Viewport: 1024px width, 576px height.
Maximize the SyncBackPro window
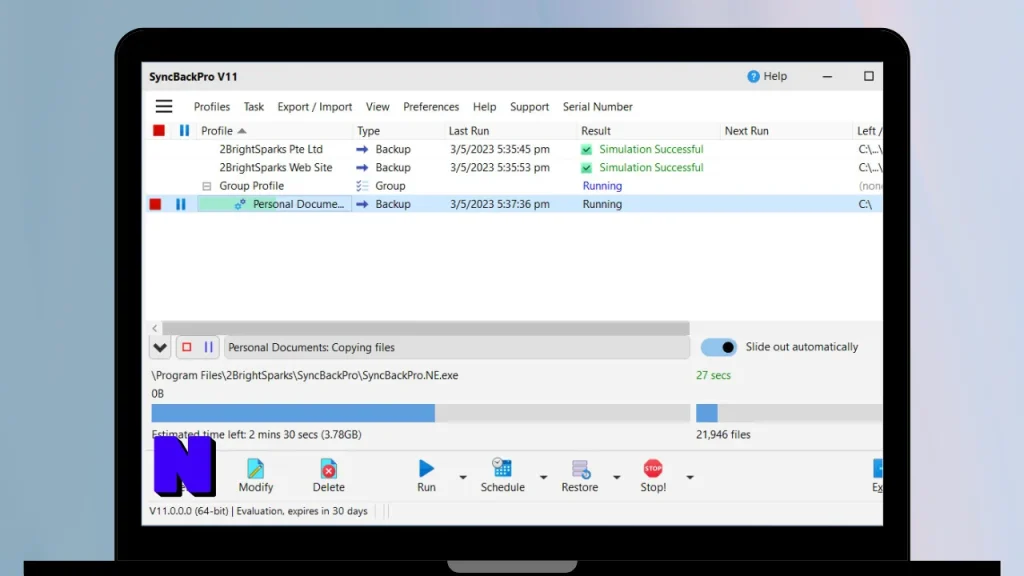pyautogui.click(x=869, y=76)
